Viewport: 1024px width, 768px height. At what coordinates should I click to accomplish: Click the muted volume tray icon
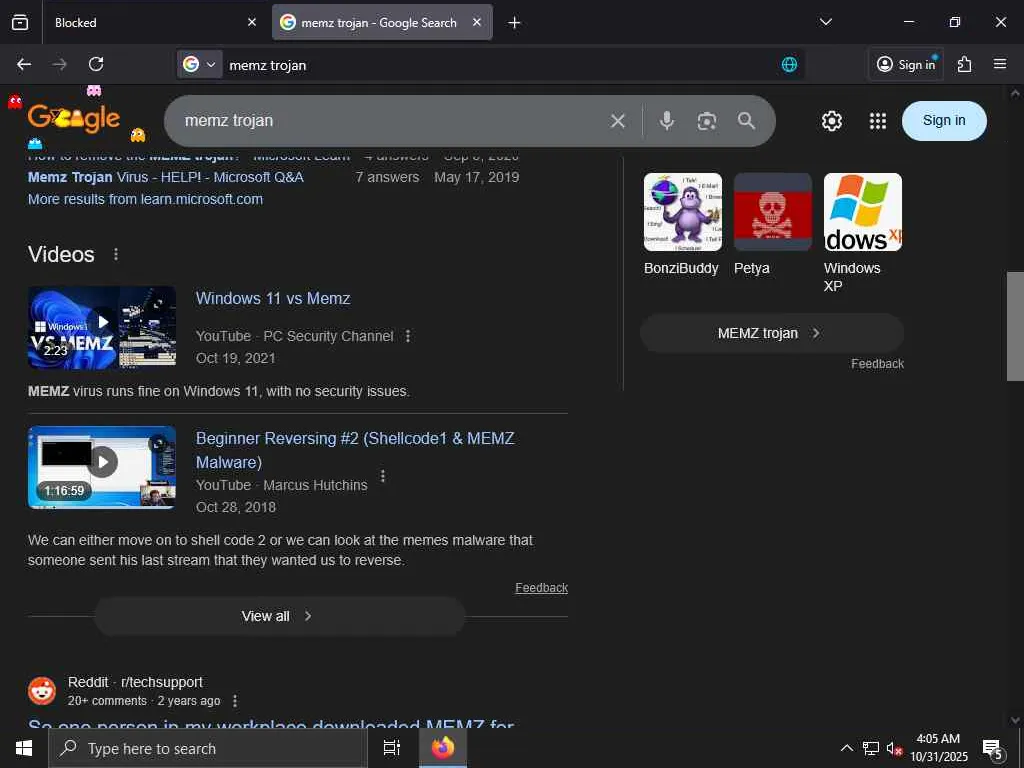(894, 748)
